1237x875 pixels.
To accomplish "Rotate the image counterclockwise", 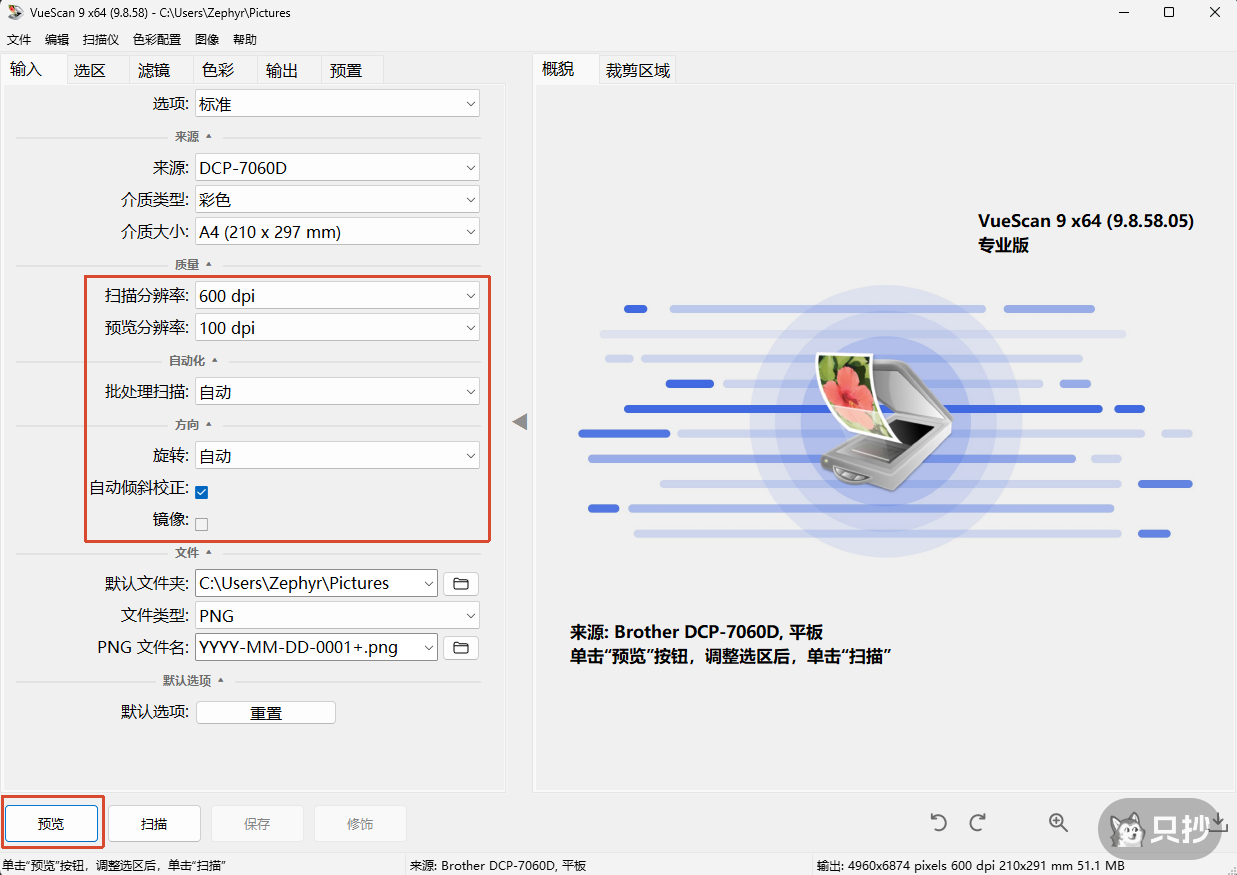I will point(938,822).
